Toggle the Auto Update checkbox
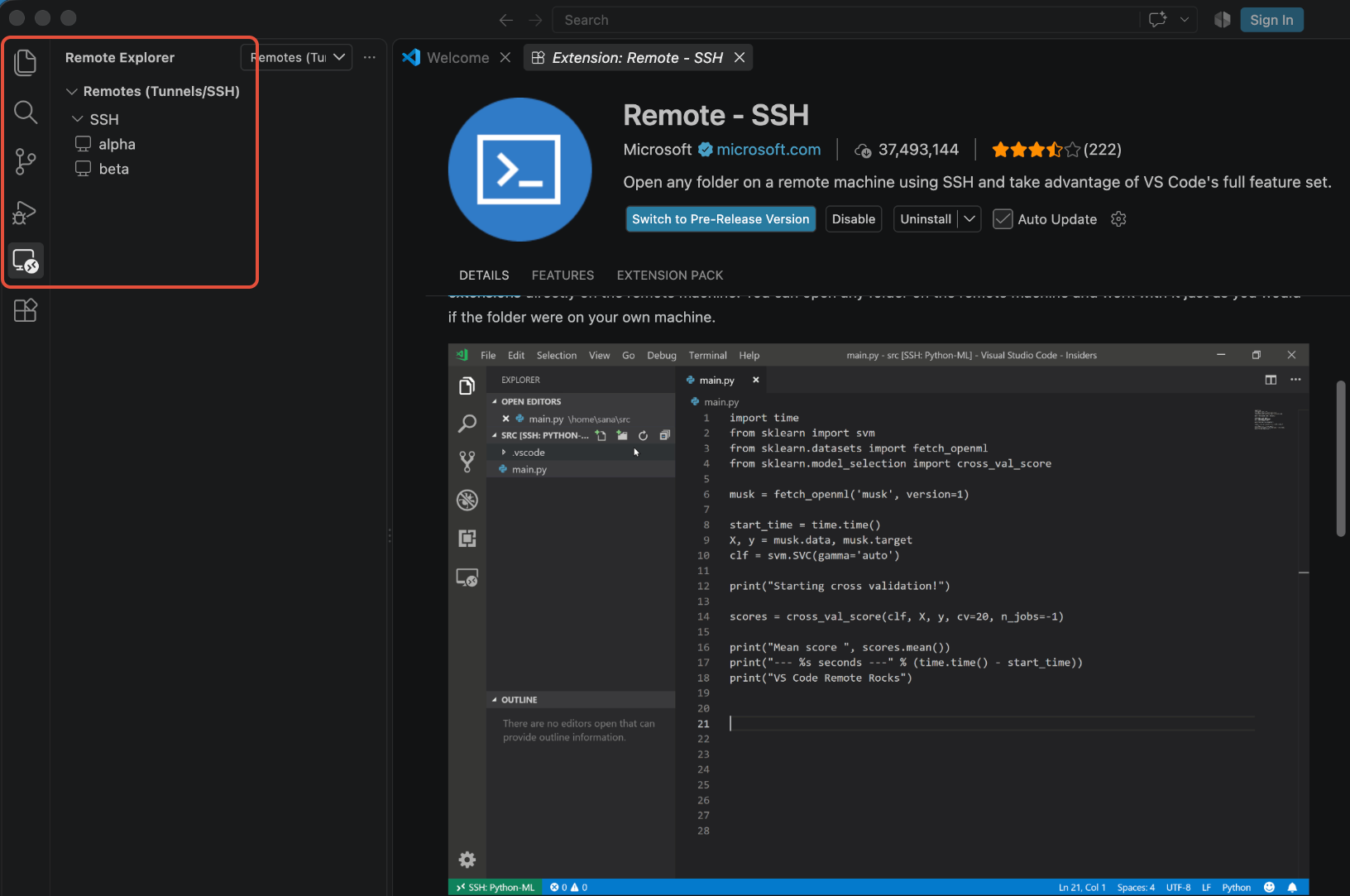The image size is (1350, 896). pos(1003,219)
